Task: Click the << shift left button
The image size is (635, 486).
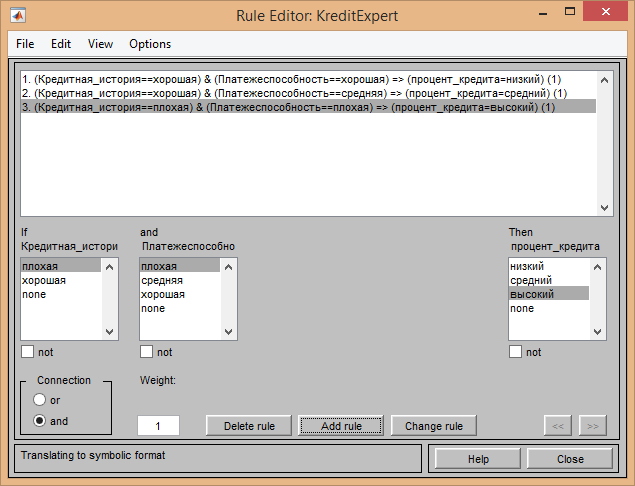Action: point(558,426)
